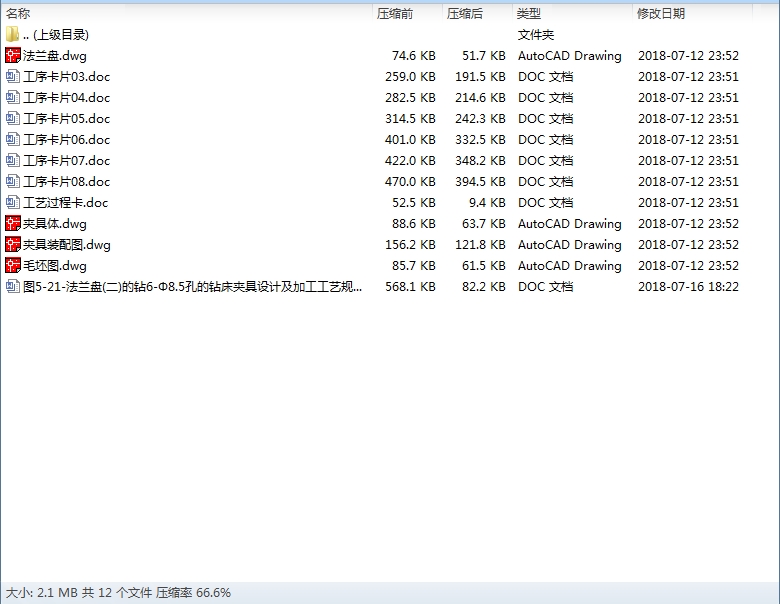The image size is (780, 604).
Task: Click the 图5-21-法兰盘 document icon
Action: tap(13, 287)
